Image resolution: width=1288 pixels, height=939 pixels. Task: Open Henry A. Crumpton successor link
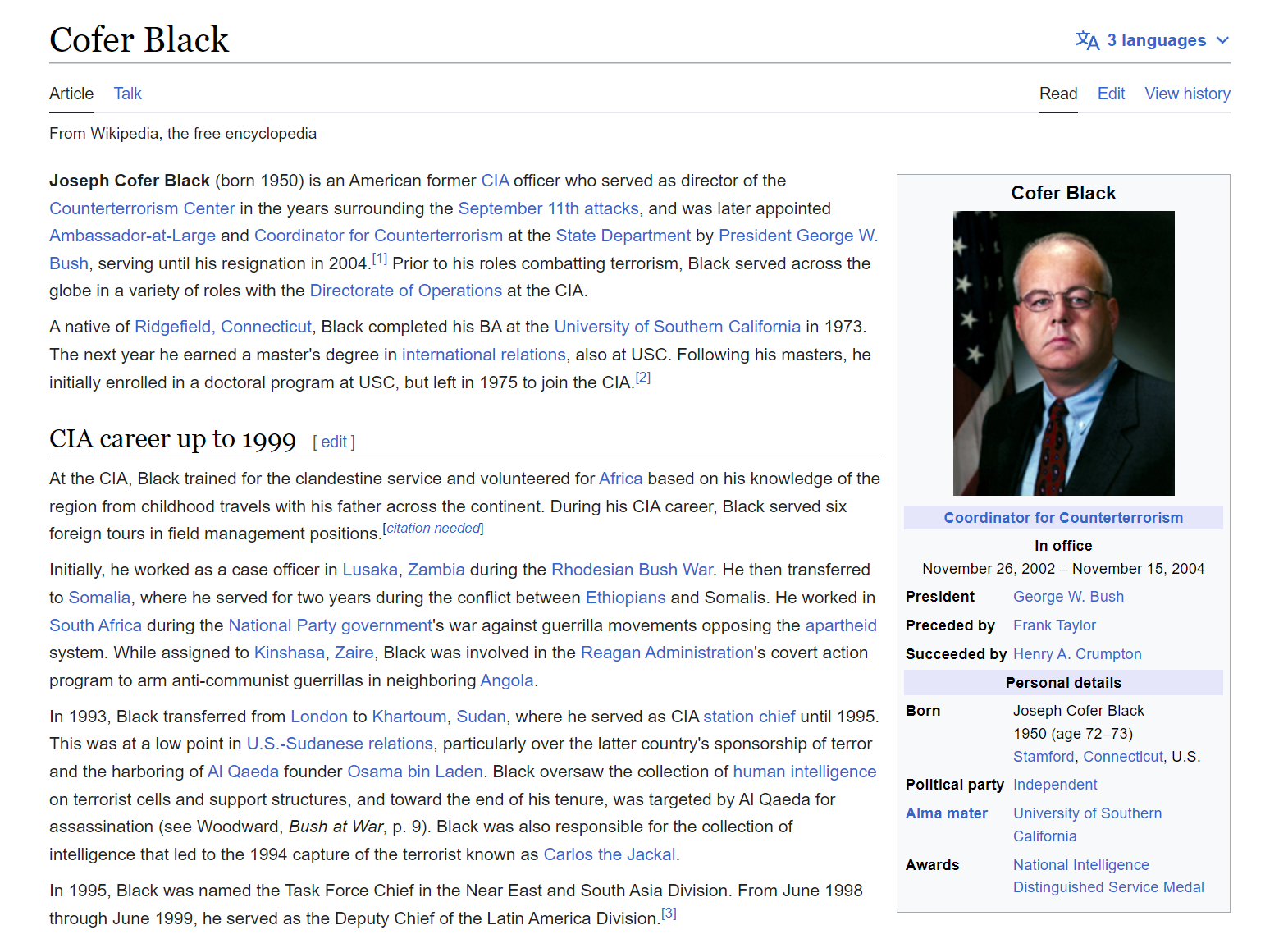[1077, 654]
